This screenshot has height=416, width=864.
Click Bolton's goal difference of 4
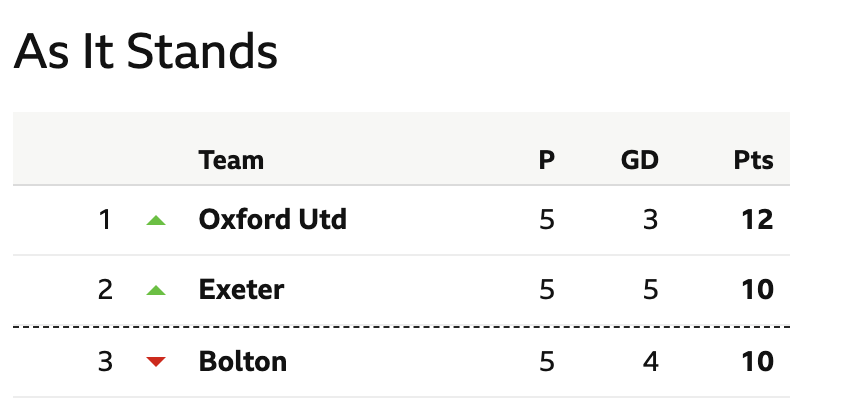(651, 361)
